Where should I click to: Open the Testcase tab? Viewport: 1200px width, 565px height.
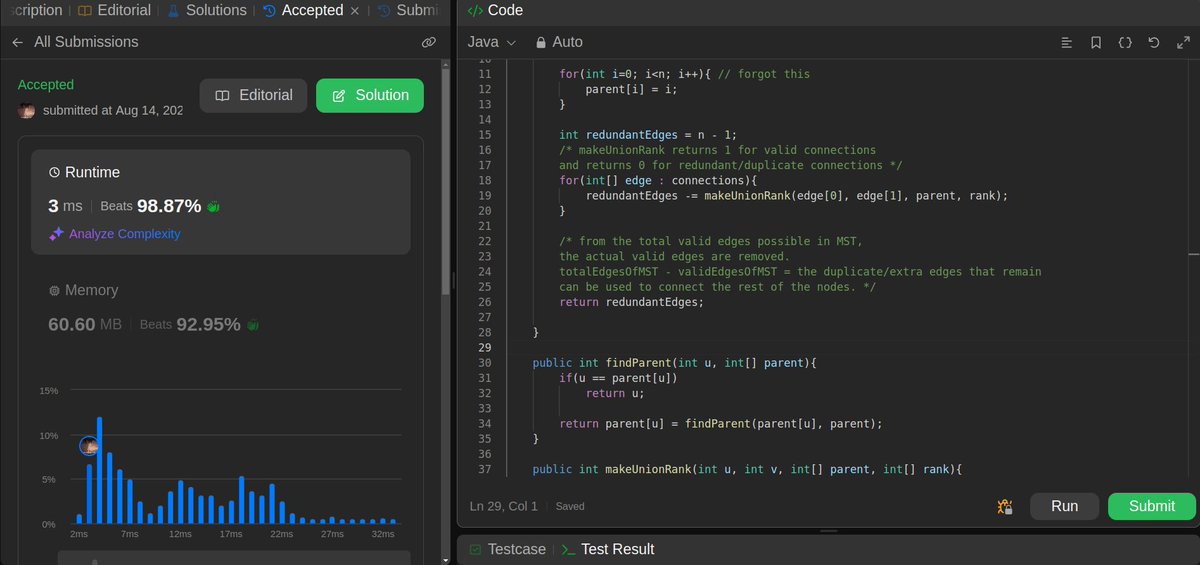(507, 549)
